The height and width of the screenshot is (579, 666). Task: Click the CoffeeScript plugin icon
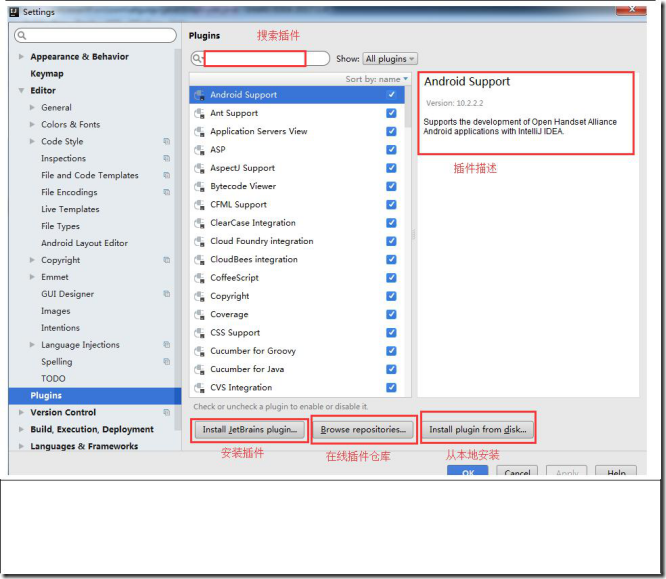click(199, 278)
